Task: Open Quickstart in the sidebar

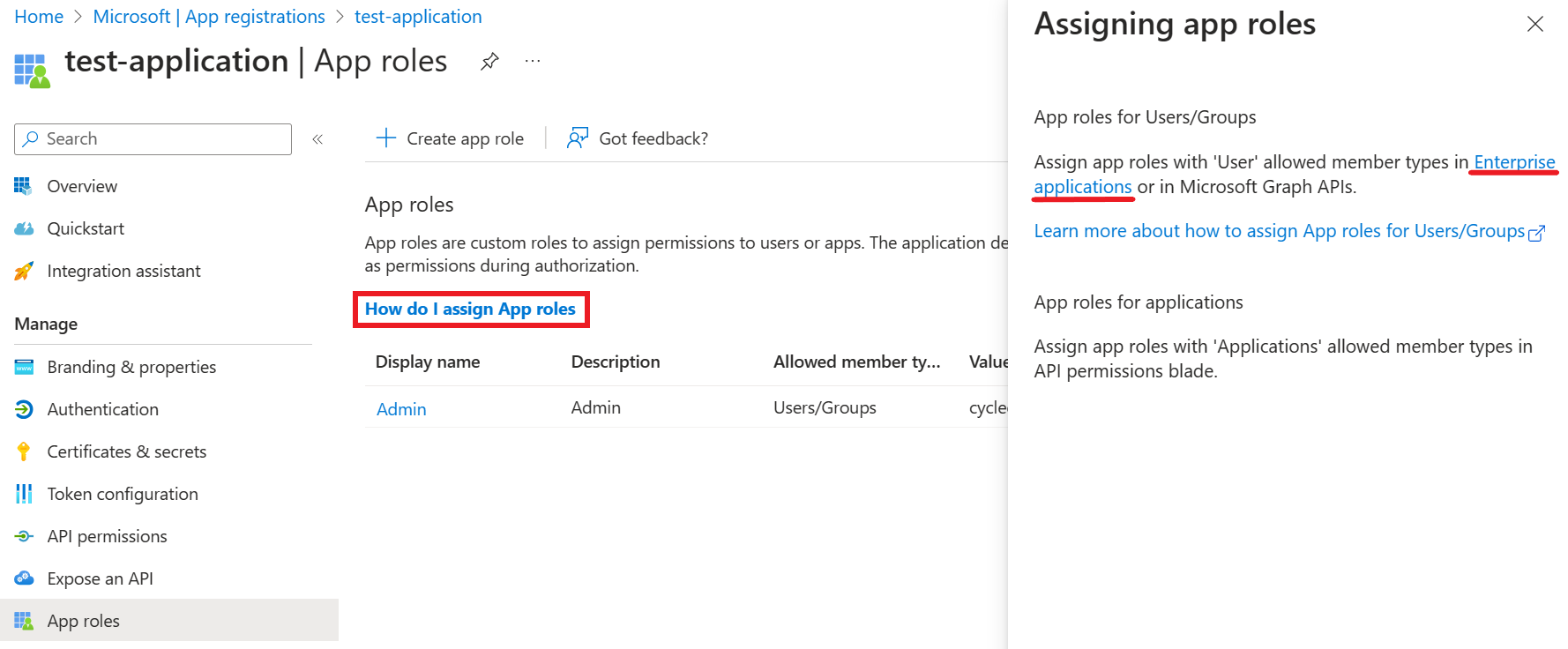Action: (x=86, y=228)
